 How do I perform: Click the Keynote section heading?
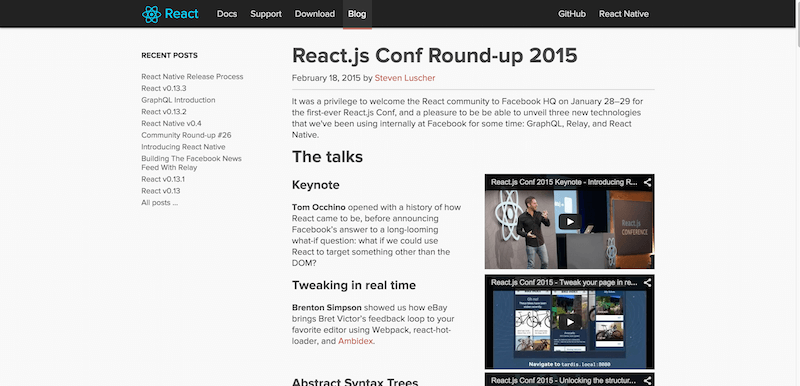(x=315, y=185)
